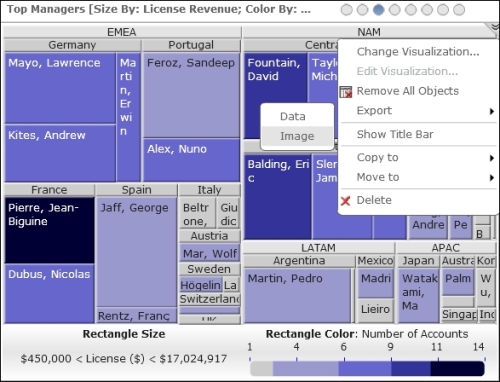
Task: Click the darkest navy legend color band
Action: click(x=457, y=369)
